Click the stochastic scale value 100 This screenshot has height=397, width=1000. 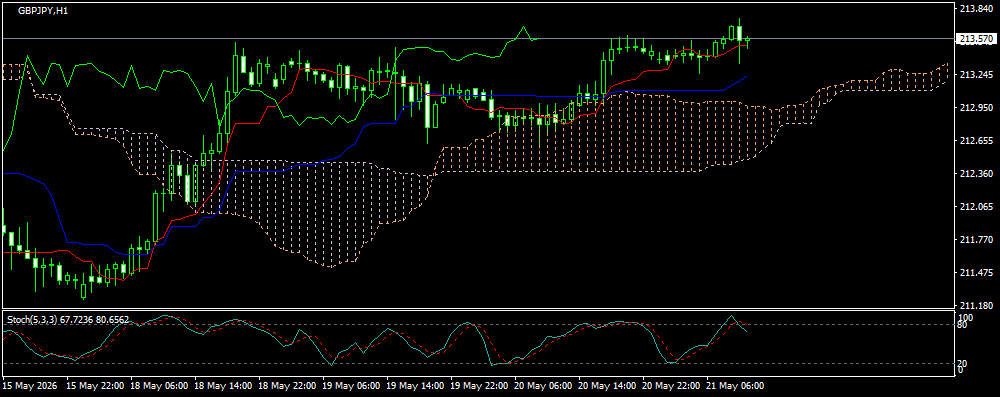coord(966,317)
